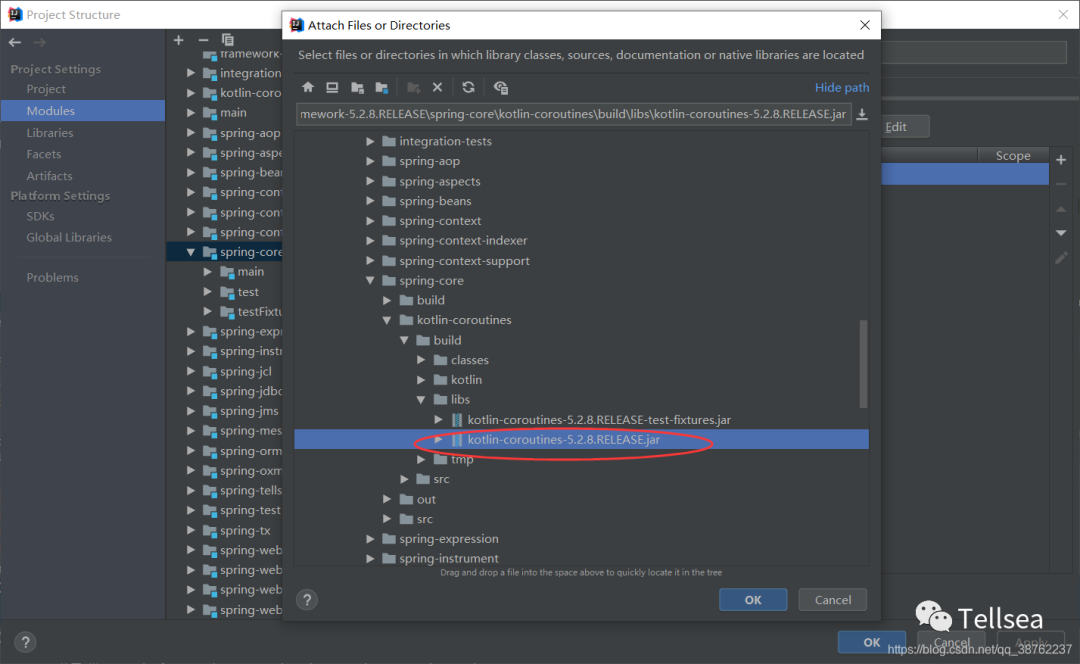Navigate back with left arrow
The width and height of the screenshot is (1080, 664).
tap(14, 43)
